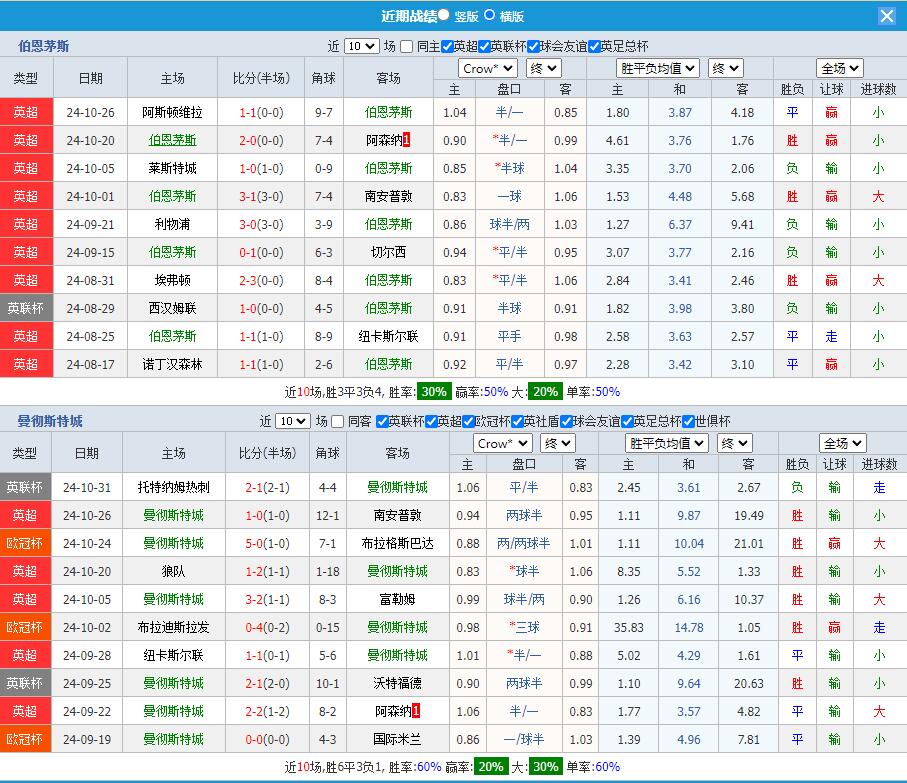The width and height of the screenshot is (907, 783).
Task: Open the 国际米兰 team link
Action: point(396,739)
